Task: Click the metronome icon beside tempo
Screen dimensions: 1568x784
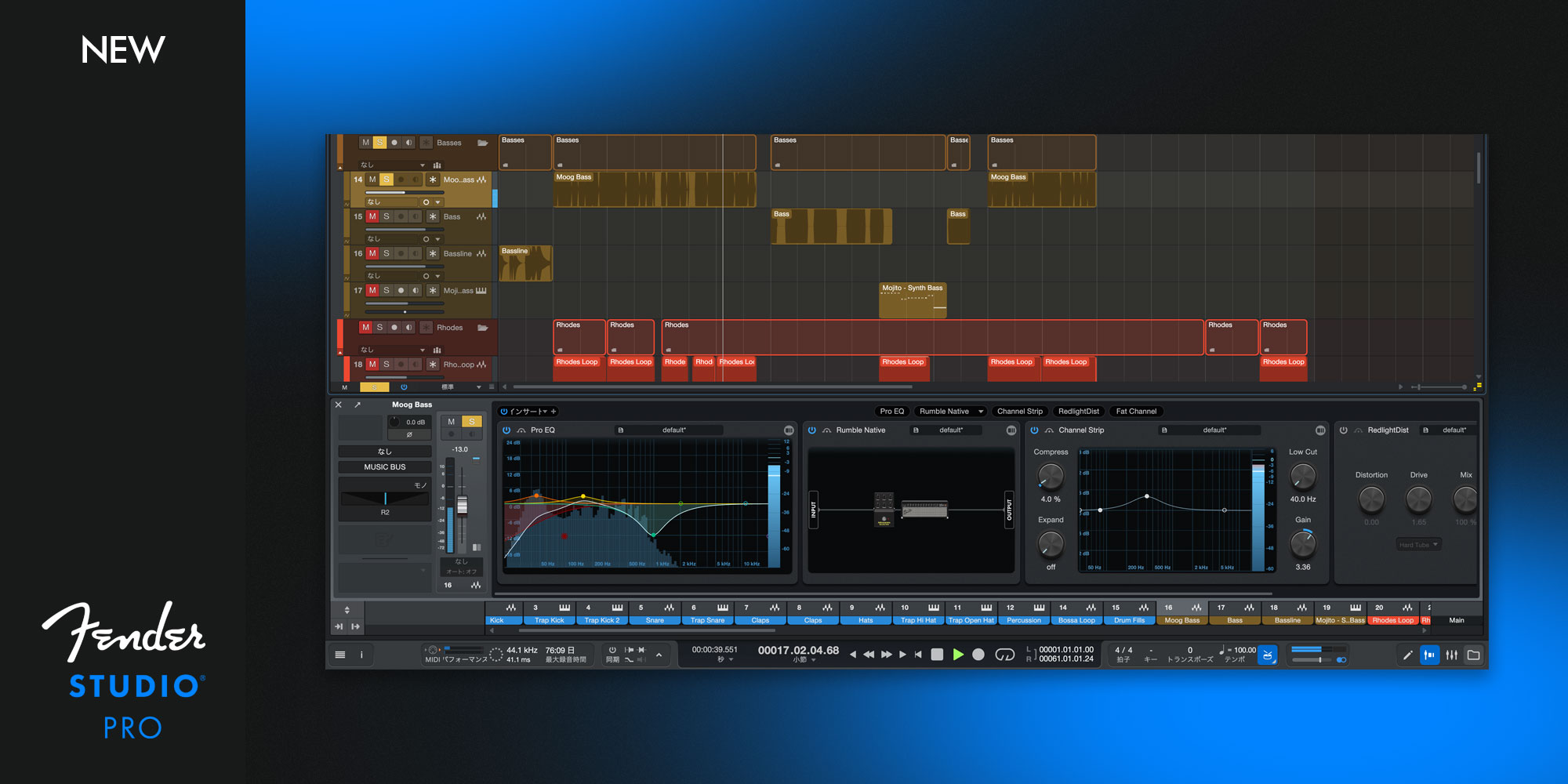Action: tap(1268, 655)
